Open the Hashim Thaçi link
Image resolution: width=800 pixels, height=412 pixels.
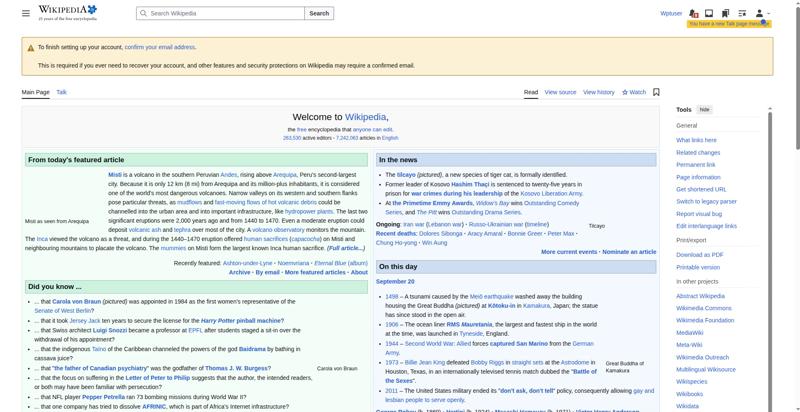tap(470, 184)
